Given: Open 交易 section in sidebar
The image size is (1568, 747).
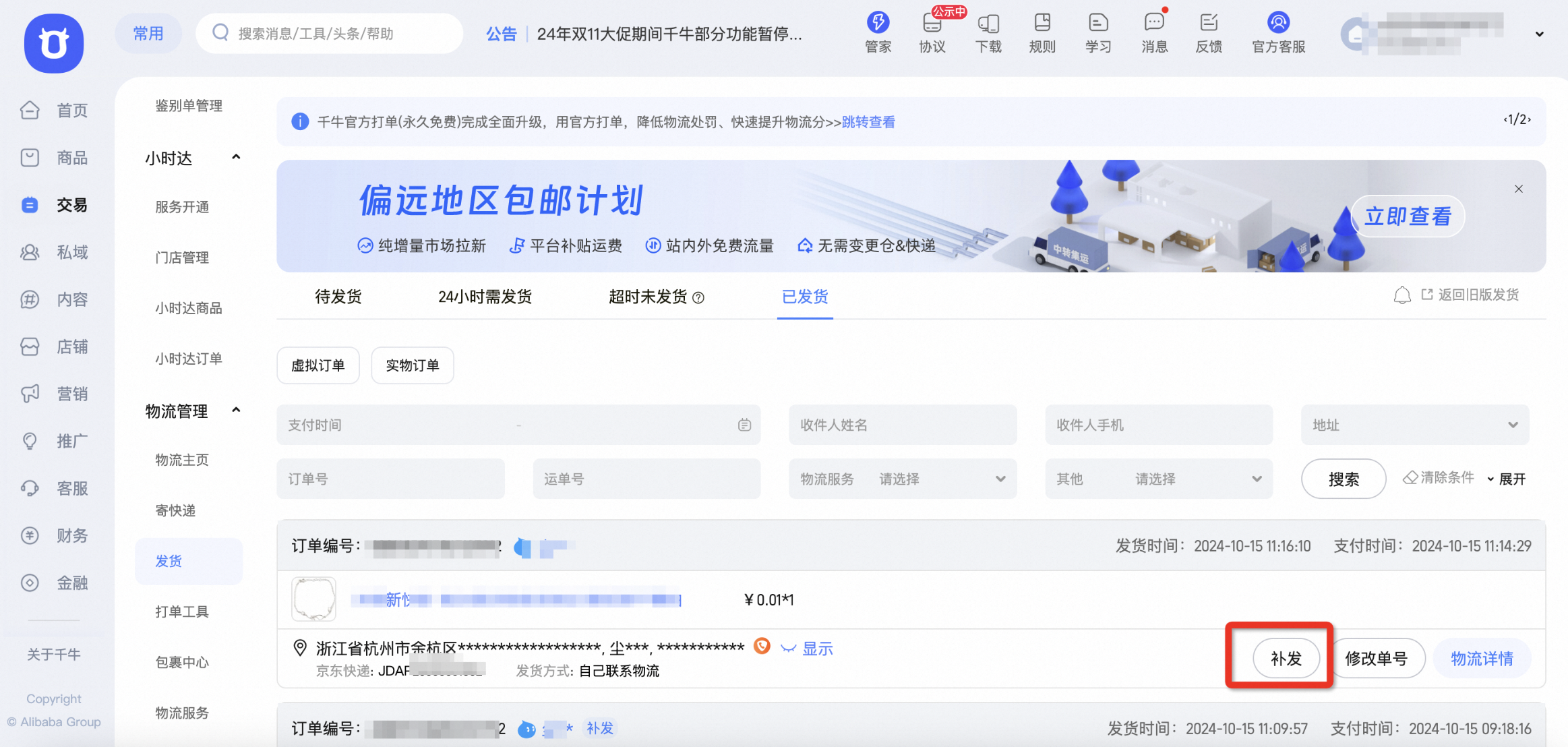Looking at the screenshot, I should [55, 205].
